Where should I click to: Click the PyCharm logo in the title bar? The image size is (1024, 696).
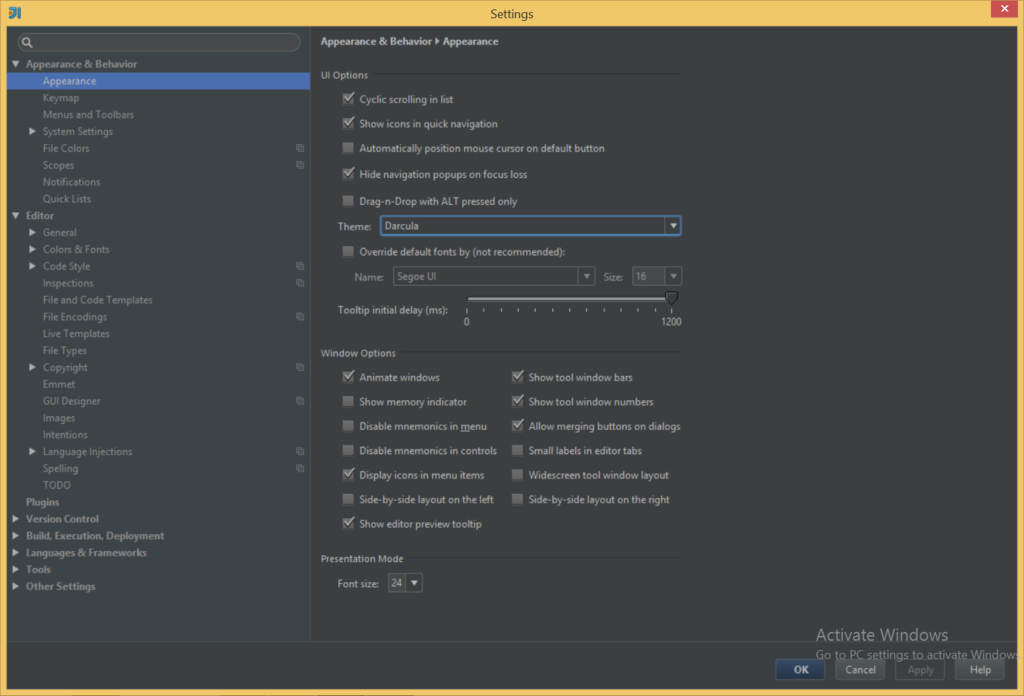point(13,13)
